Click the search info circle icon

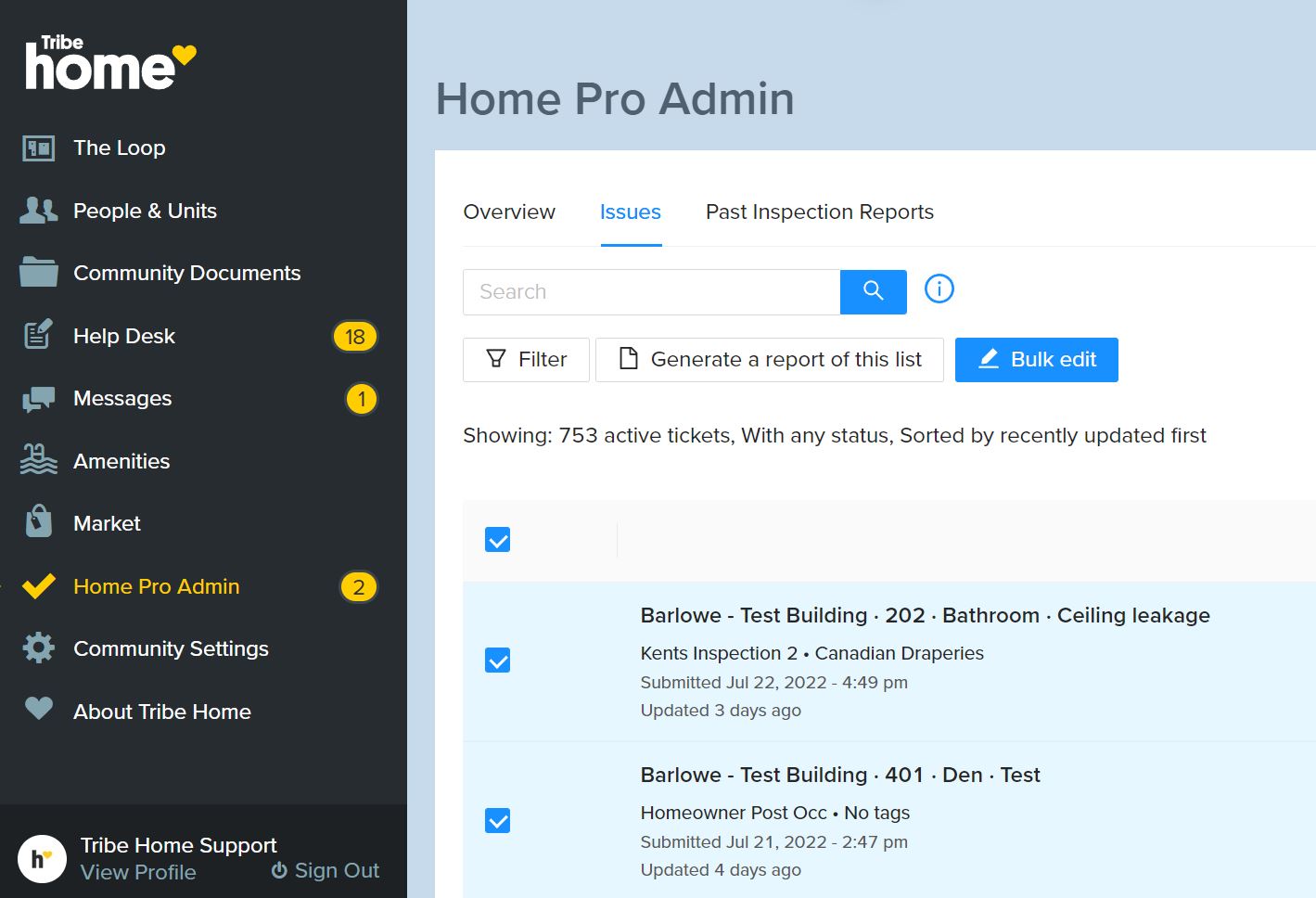click(939, 289)
